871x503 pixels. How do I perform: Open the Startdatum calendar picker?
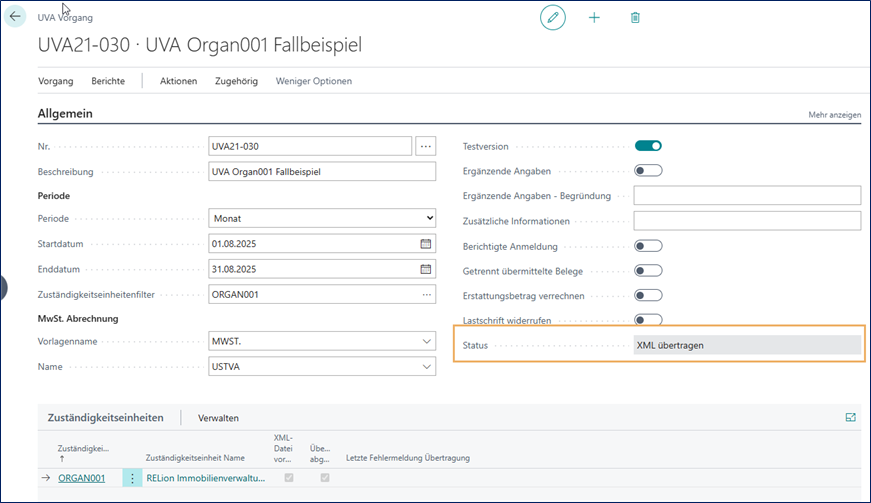[425, 243]
